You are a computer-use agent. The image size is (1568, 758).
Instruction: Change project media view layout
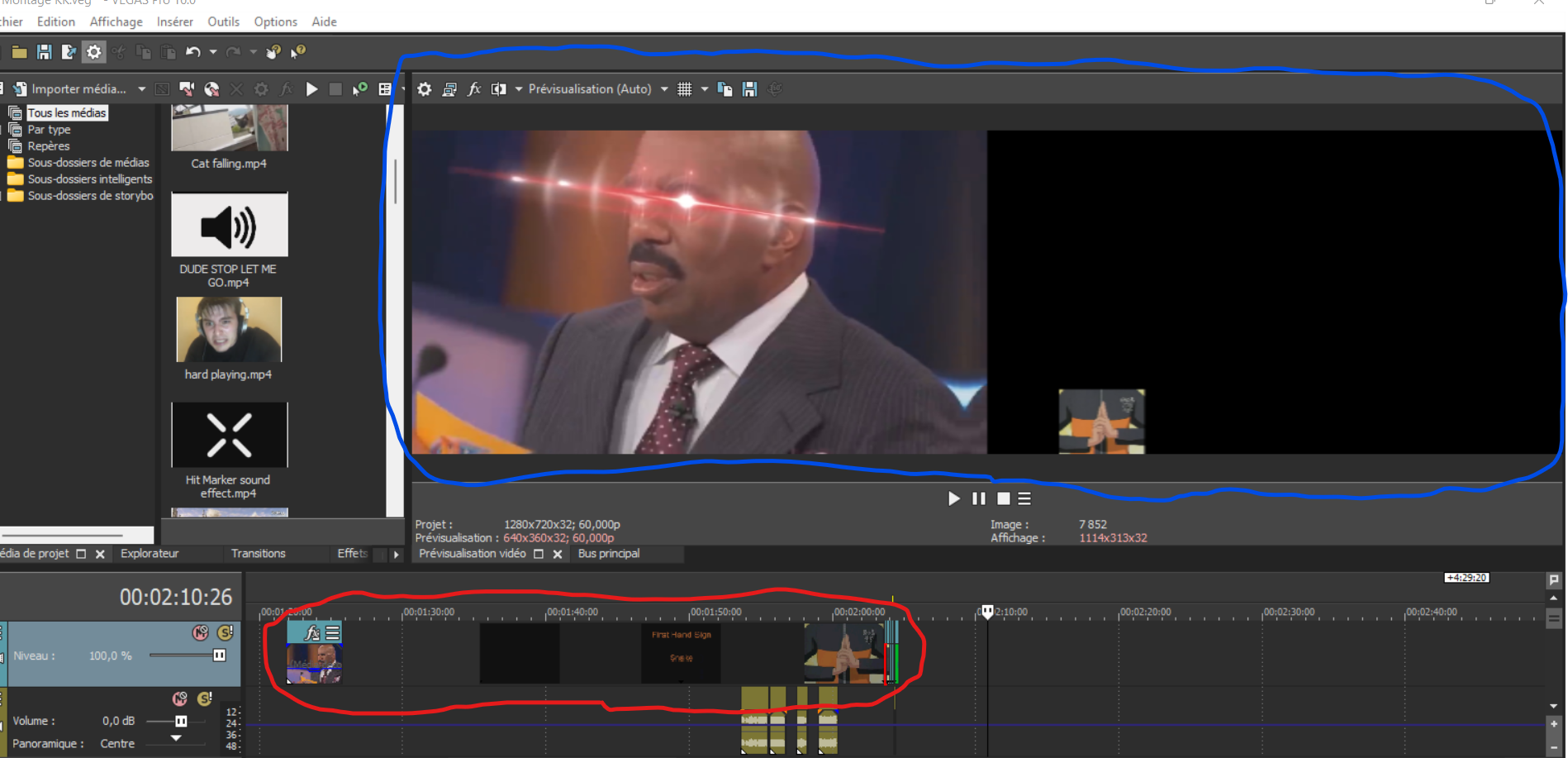(x=385, y=89)
